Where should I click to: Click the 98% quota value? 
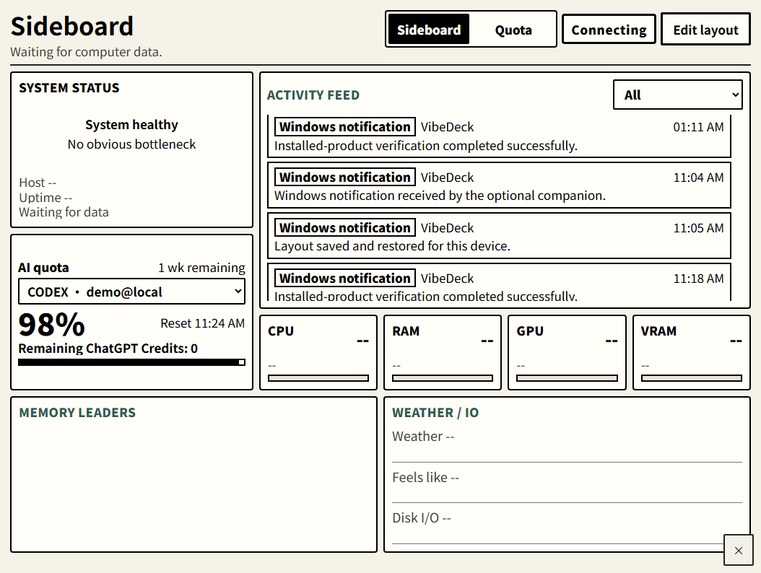[x=51, y=324]
